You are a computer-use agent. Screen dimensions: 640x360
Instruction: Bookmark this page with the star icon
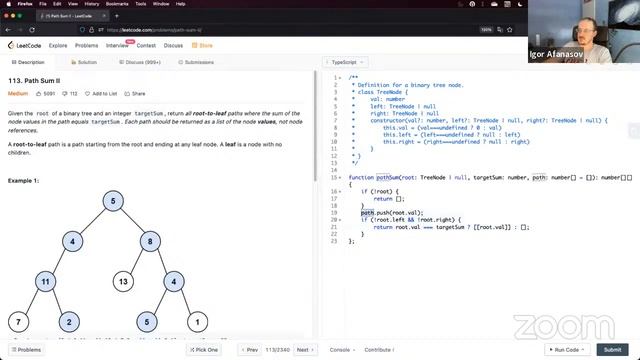(509, 30)
